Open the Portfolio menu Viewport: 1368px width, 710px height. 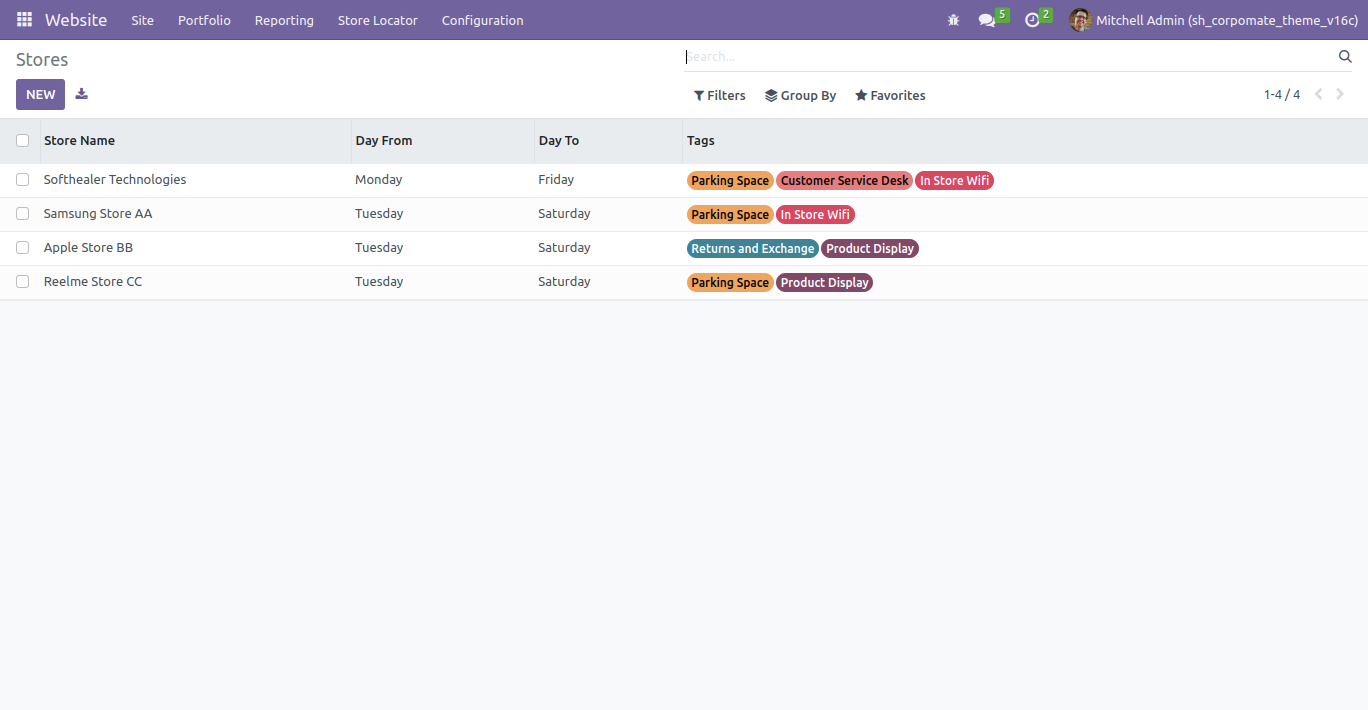click(x=204, y=20)
